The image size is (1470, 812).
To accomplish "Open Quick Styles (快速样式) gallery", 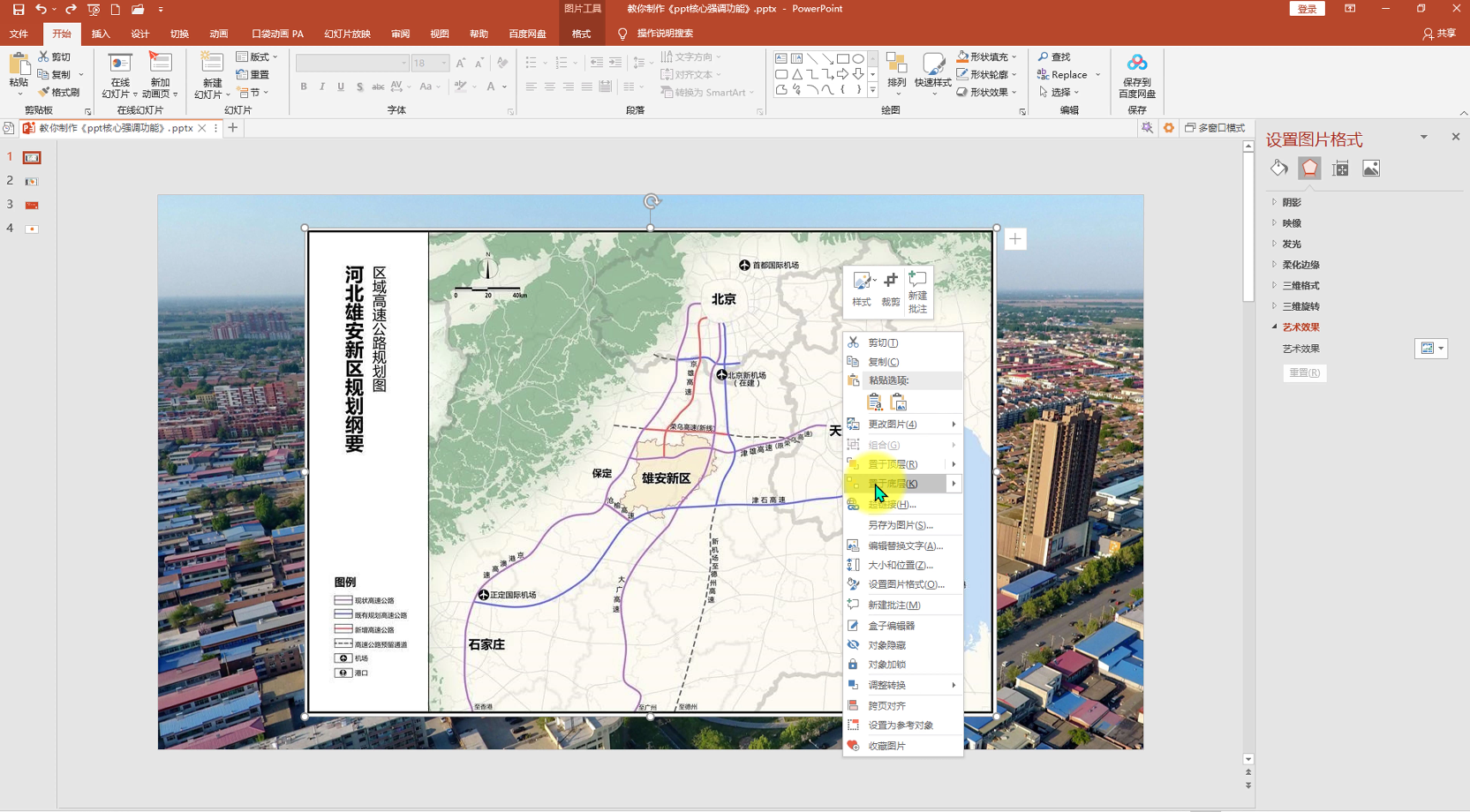I will pyautogui.click(x=932, y=72).
